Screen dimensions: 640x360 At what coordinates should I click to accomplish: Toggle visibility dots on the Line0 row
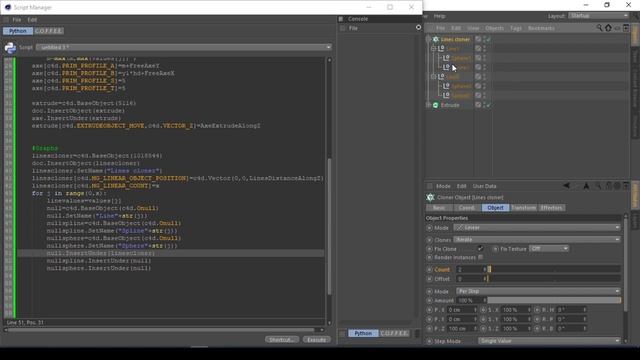(x=484, y=77)
